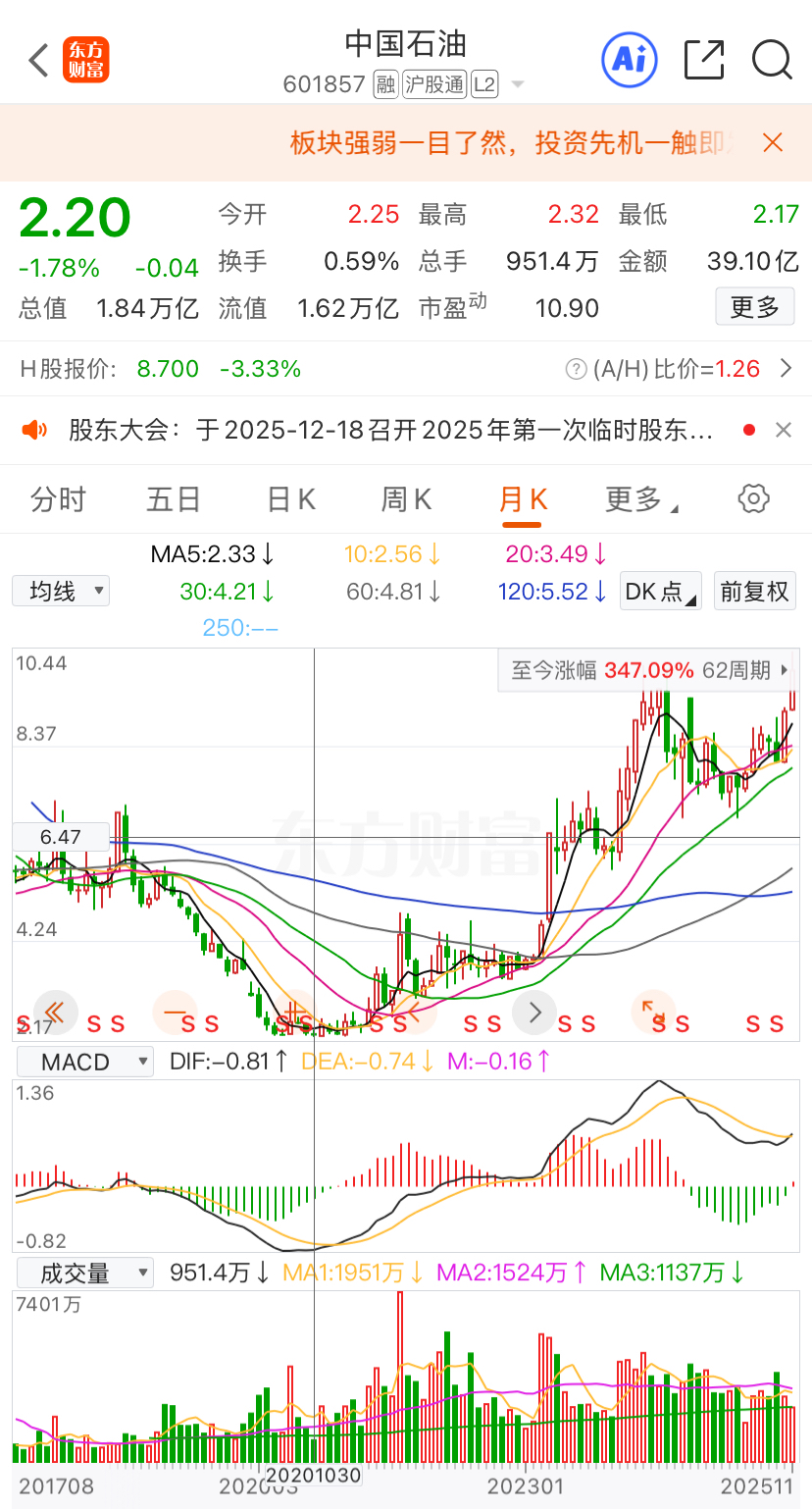Image resolution: width=812 pixels, height=1509 pixels.
Task: Switch to 日K tab
Action: (291, 499)
